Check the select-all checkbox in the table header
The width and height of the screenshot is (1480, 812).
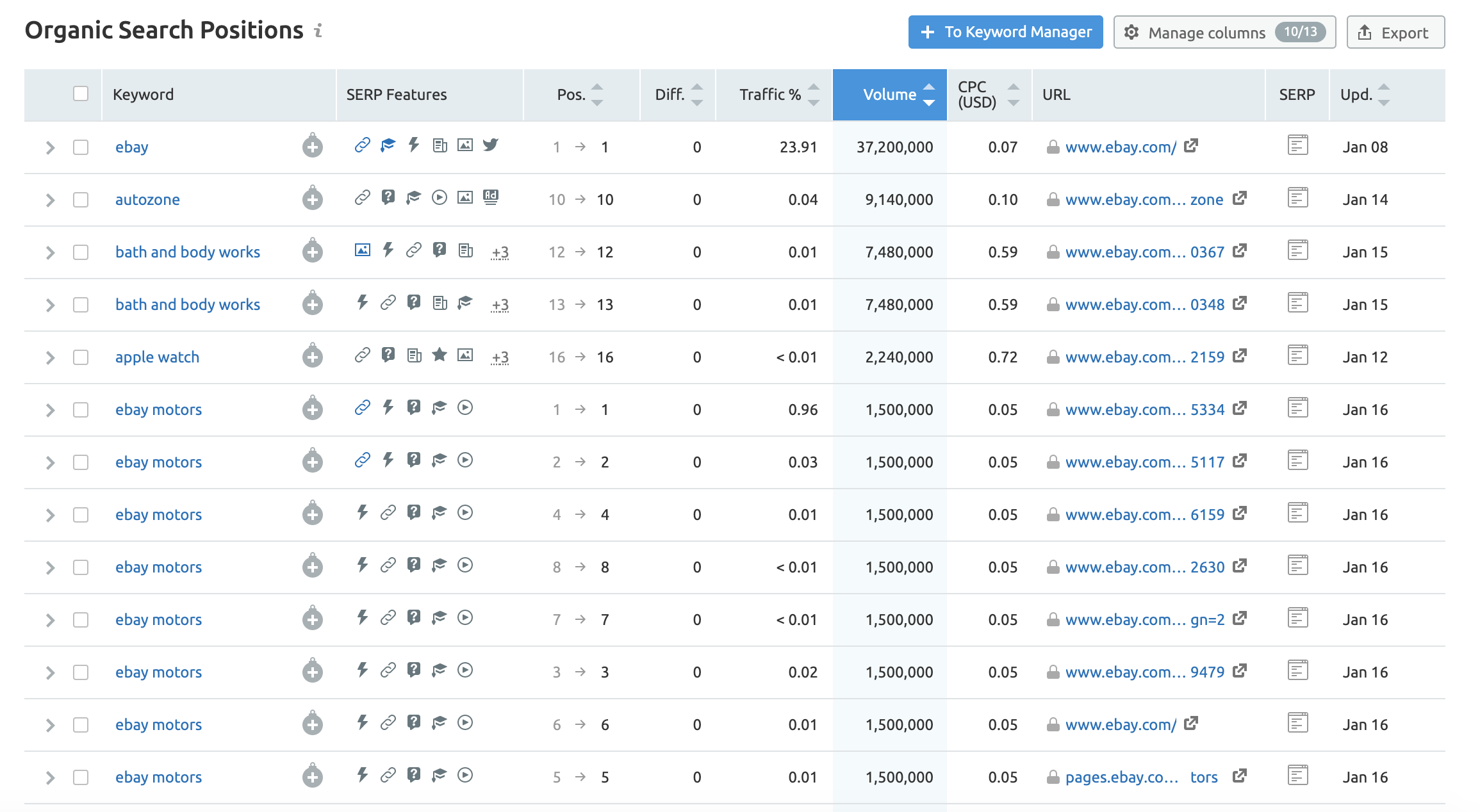[x=81, y=94]
